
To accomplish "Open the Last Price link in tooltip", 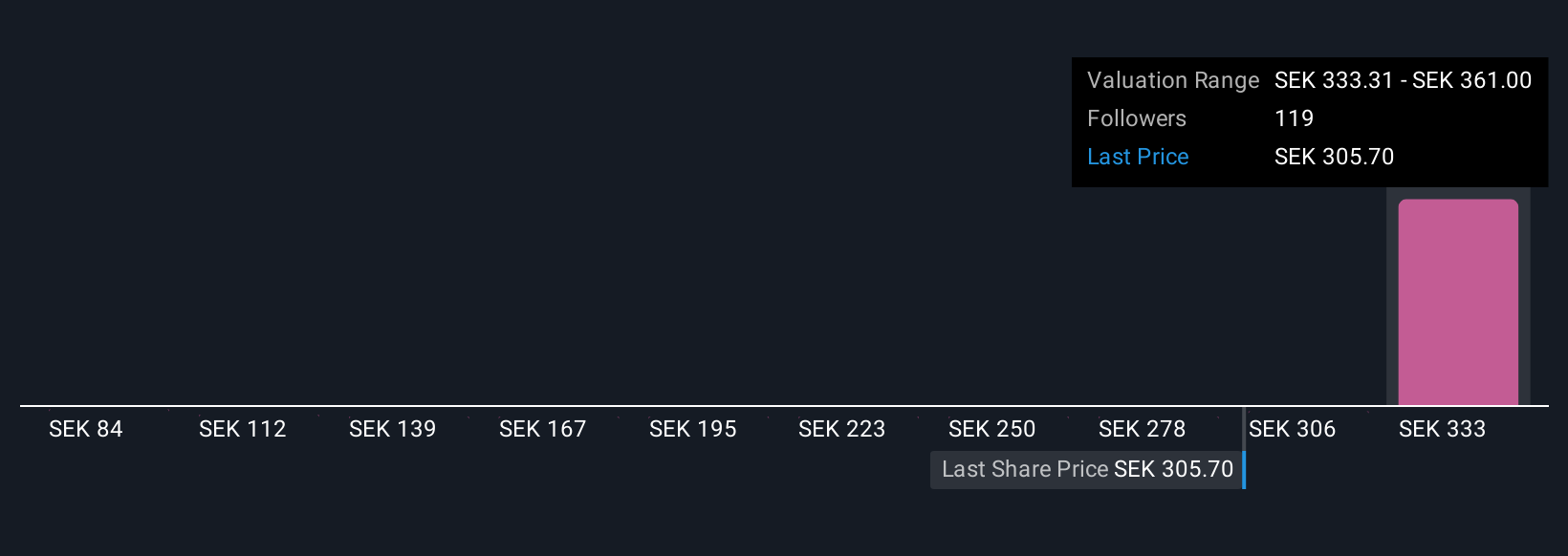I will pos(1138,157).
